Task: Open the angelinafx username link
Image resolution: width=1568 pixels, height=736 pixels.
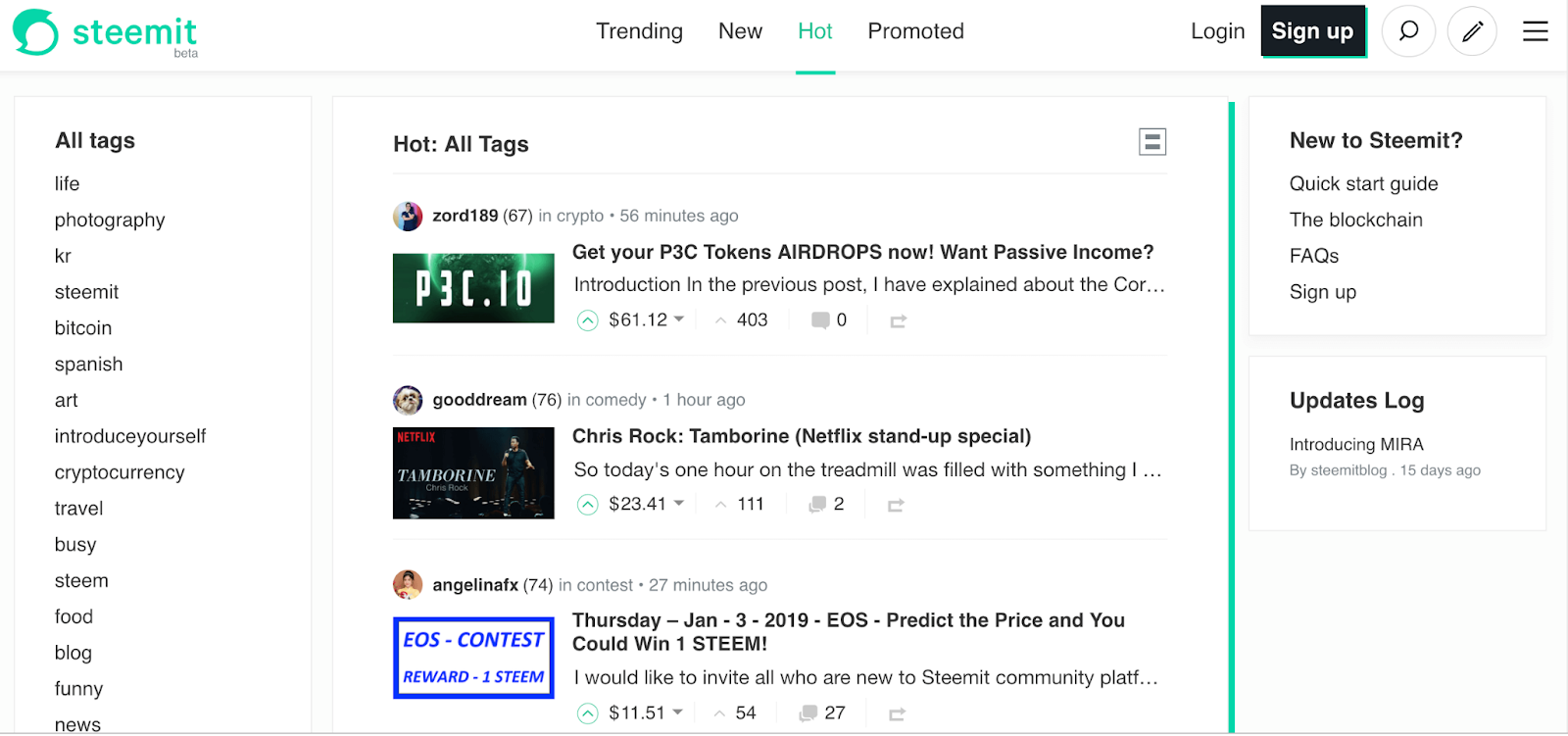Action: [475, 585]
